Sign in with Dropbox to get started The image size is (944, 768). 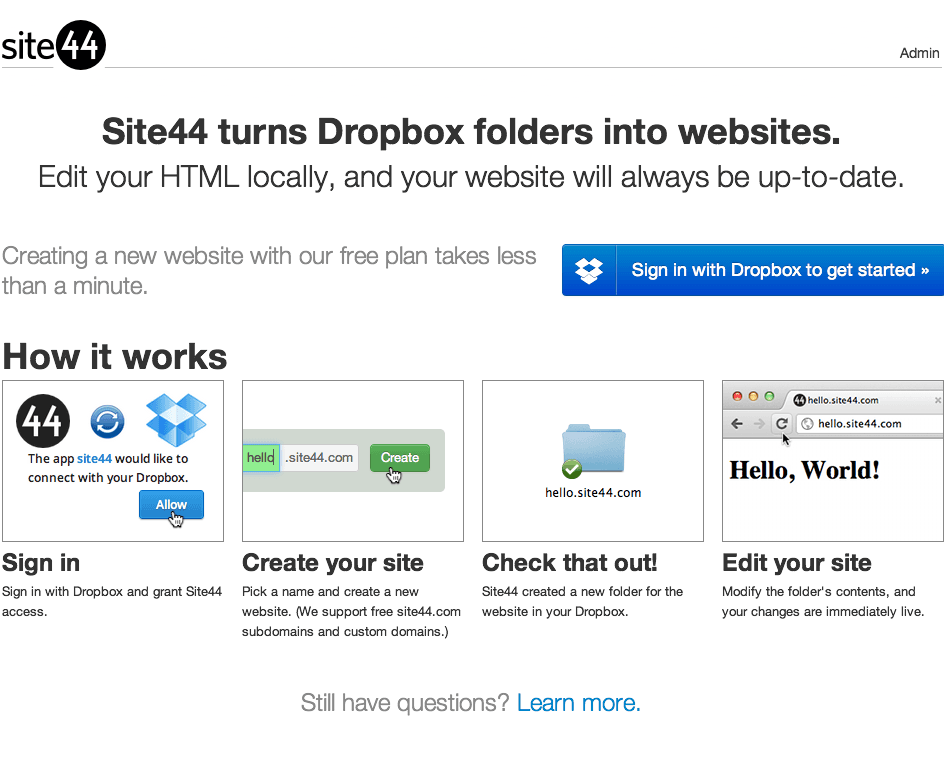(753, 270)
